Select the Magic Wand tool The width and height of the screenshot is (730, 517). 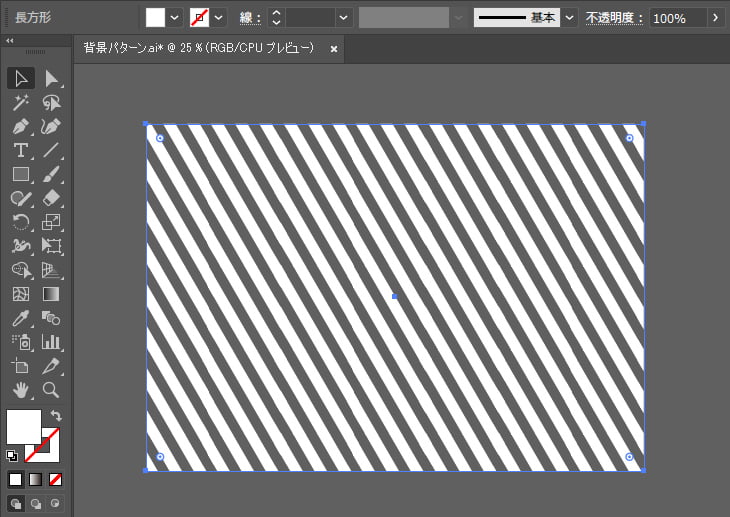20,102
